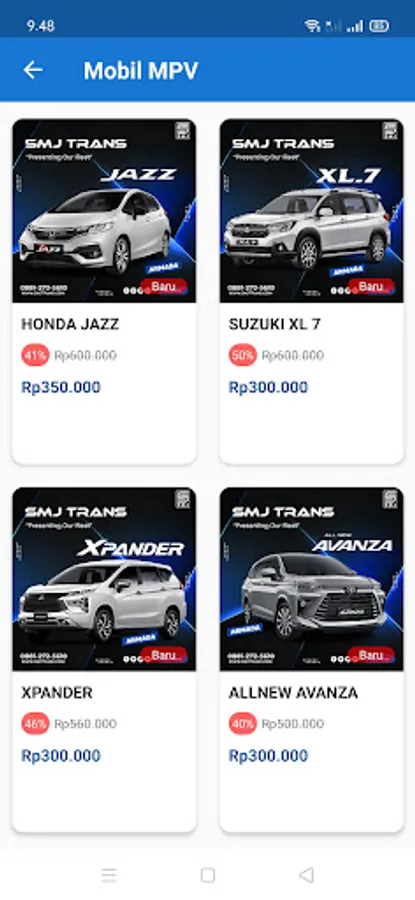Tap the Mobil MPV page title
415x900 pixels.
tap(141, 71)
